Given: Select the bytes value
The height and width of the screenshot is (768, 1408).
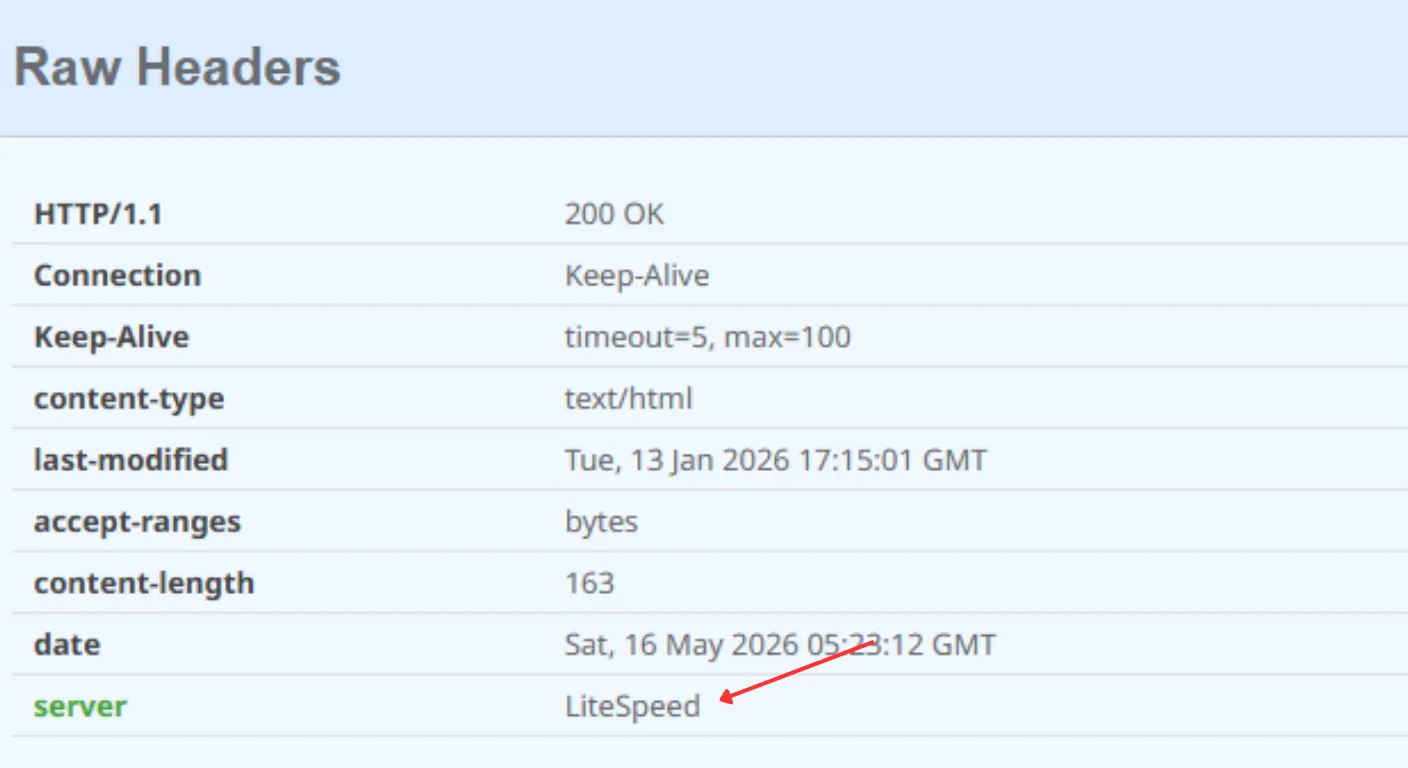Looking at the screenshot, I should point(601,522).
